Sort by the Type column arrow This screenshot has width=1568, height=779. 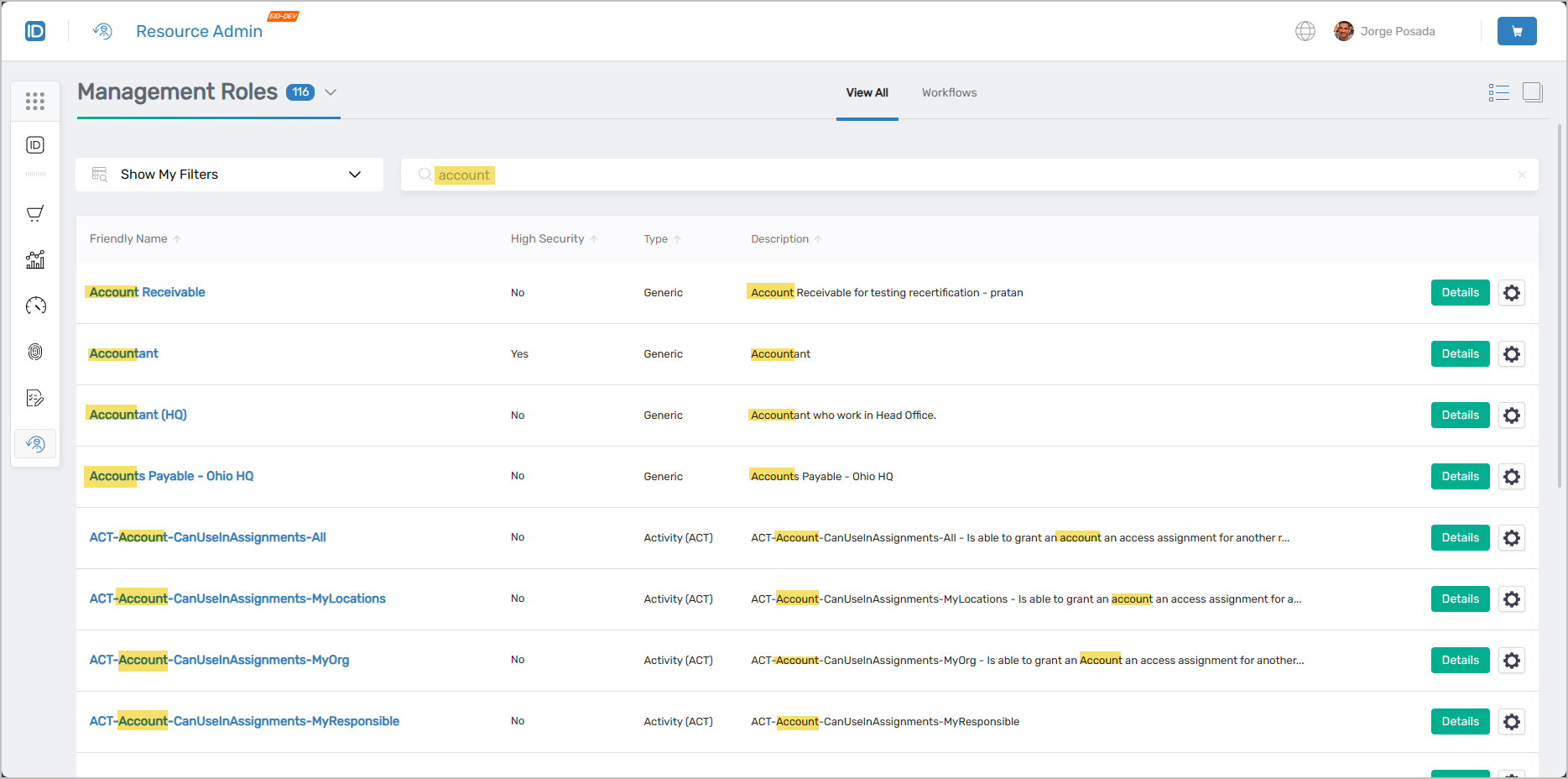pyautogui.click(x=679, y=238)
